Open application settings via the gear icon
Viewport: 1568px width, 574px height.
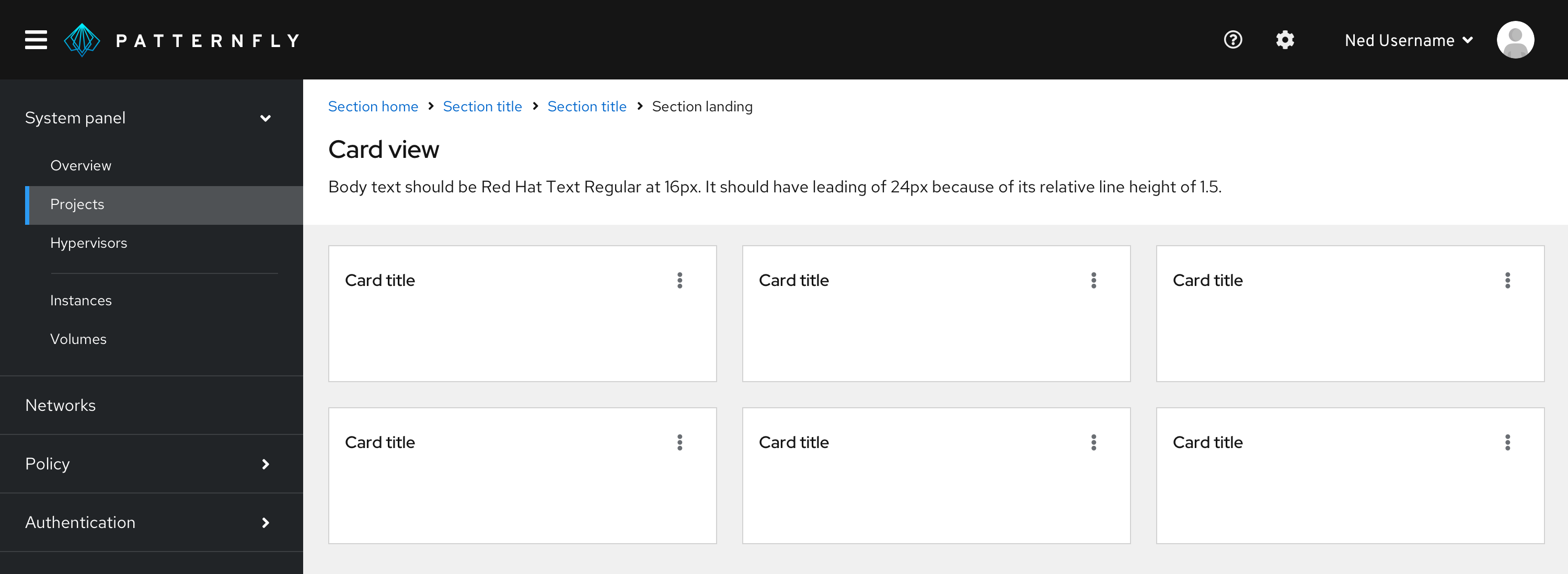(x=1285, y=39)
